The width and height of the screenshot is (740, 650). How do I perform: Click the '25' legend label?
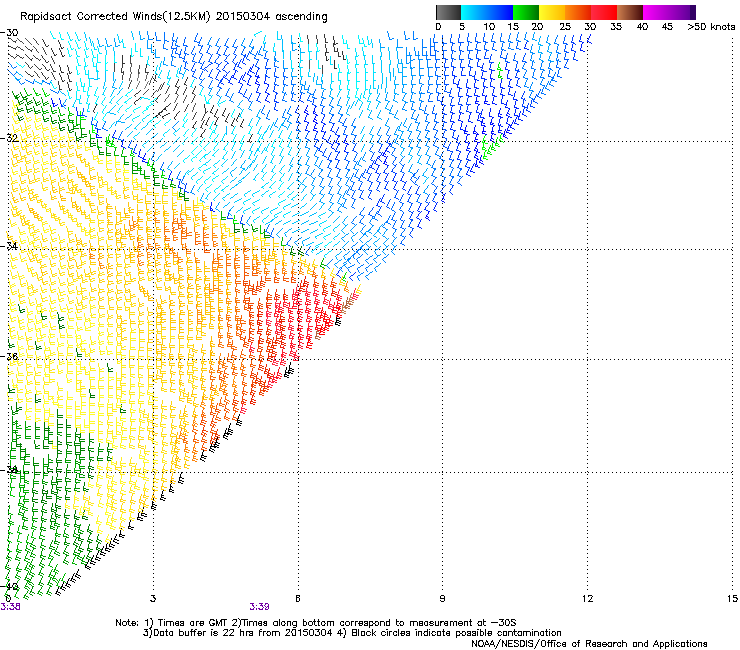pos(565,27)
